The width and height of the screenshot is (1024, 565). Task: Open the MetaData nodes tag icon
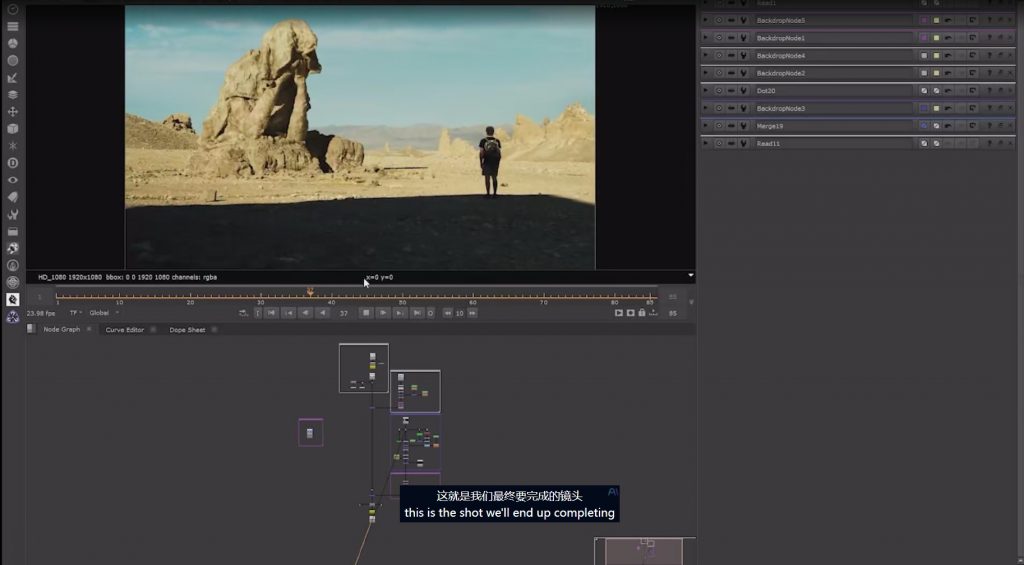coord(12,197)
